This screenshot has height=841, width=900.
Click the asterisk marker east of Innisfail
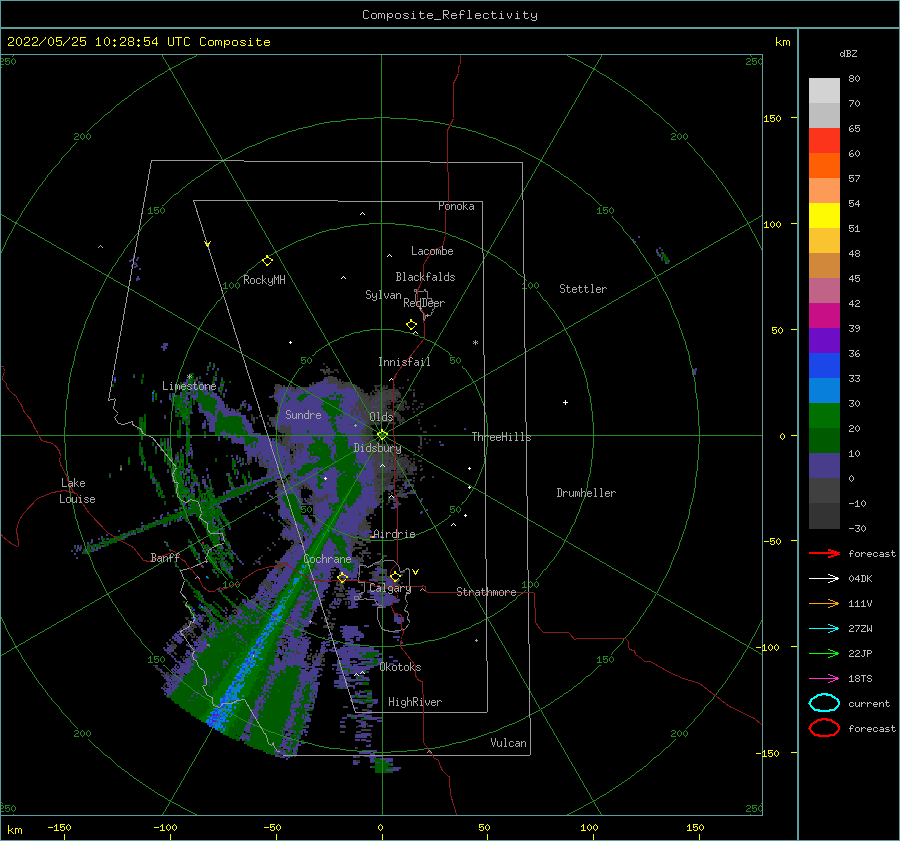[x=475, y=343]
